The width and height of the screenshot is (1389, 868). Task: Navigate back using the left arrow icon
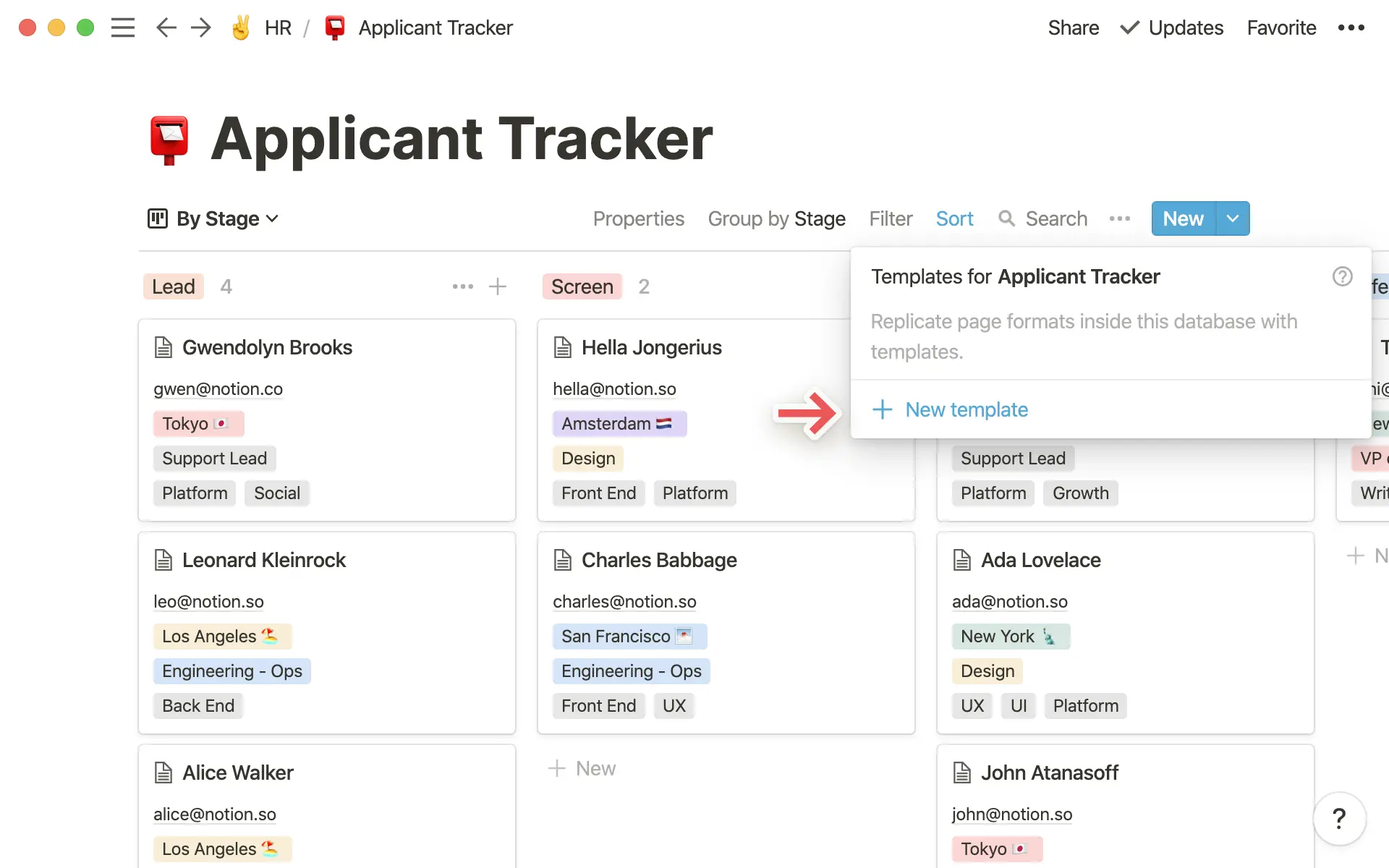click(166, 27)
